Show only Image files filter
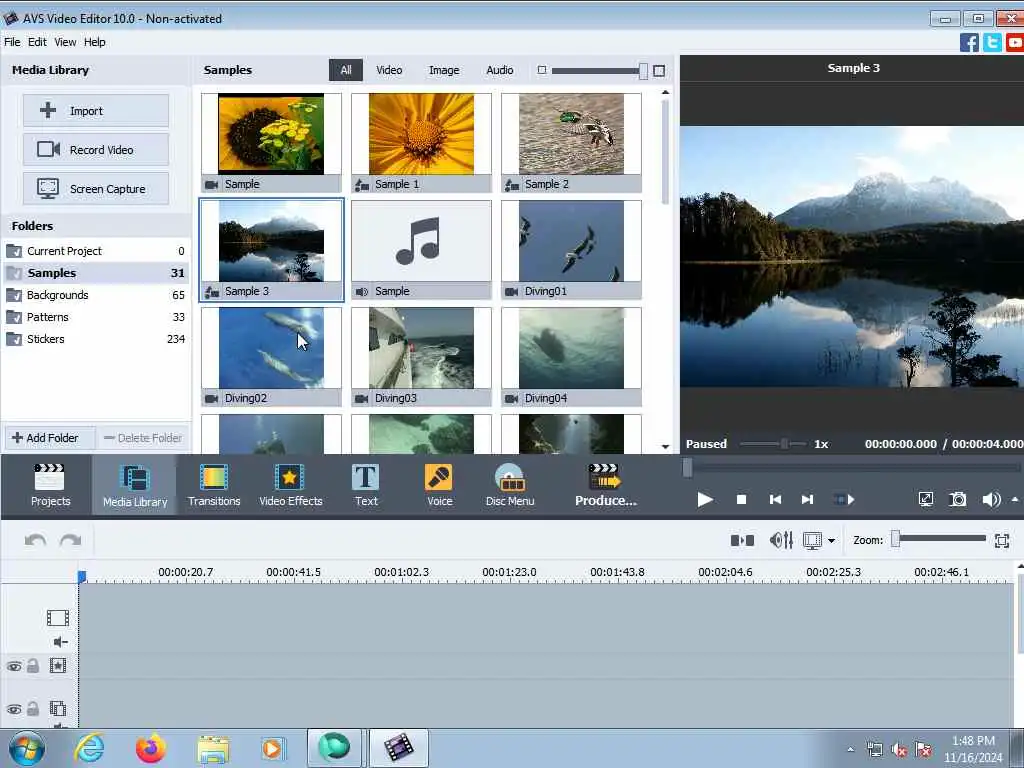 tap(443, 70)
